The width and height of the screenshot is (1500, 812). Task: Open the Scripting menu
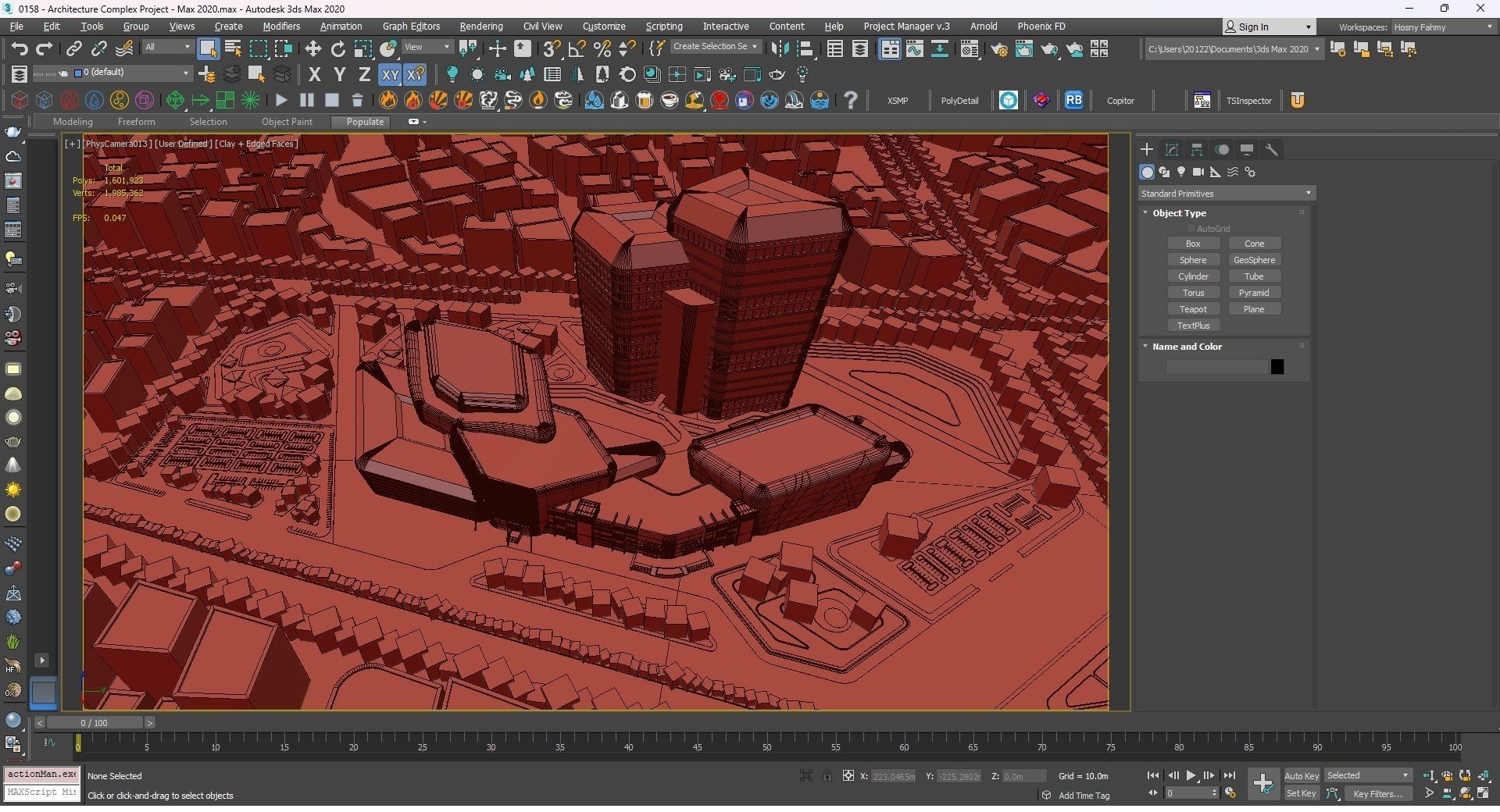(664, 27)
